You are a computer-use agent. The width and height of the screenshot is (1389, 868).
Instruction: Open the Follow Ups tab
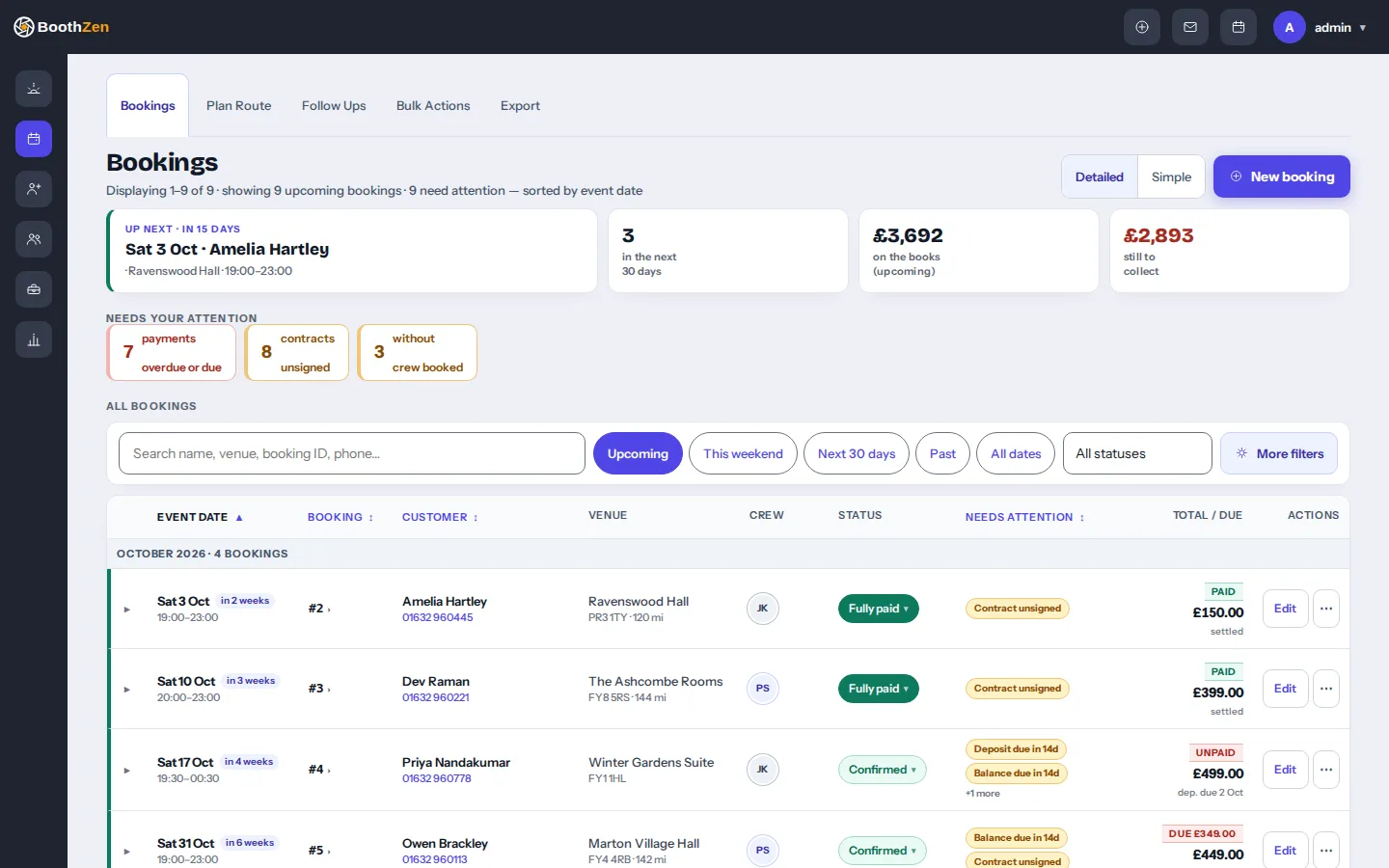334,105
